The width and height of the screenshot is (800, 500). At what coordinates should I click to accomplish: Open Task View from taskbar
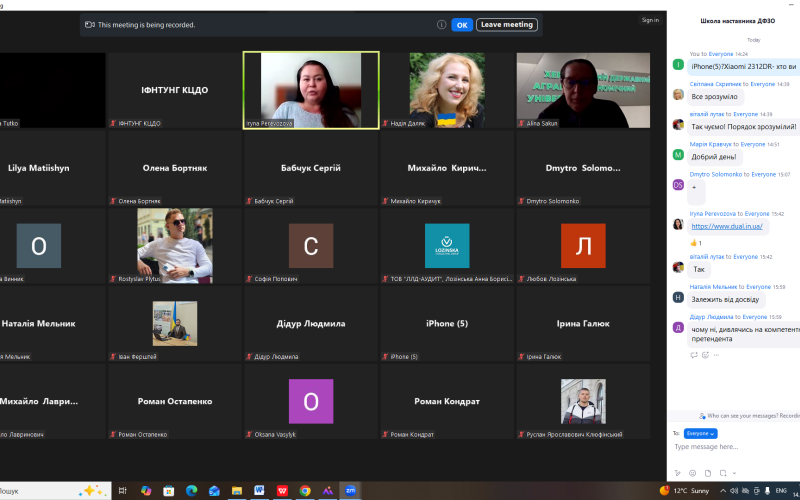pyautogui.click(x=122, y=491)
